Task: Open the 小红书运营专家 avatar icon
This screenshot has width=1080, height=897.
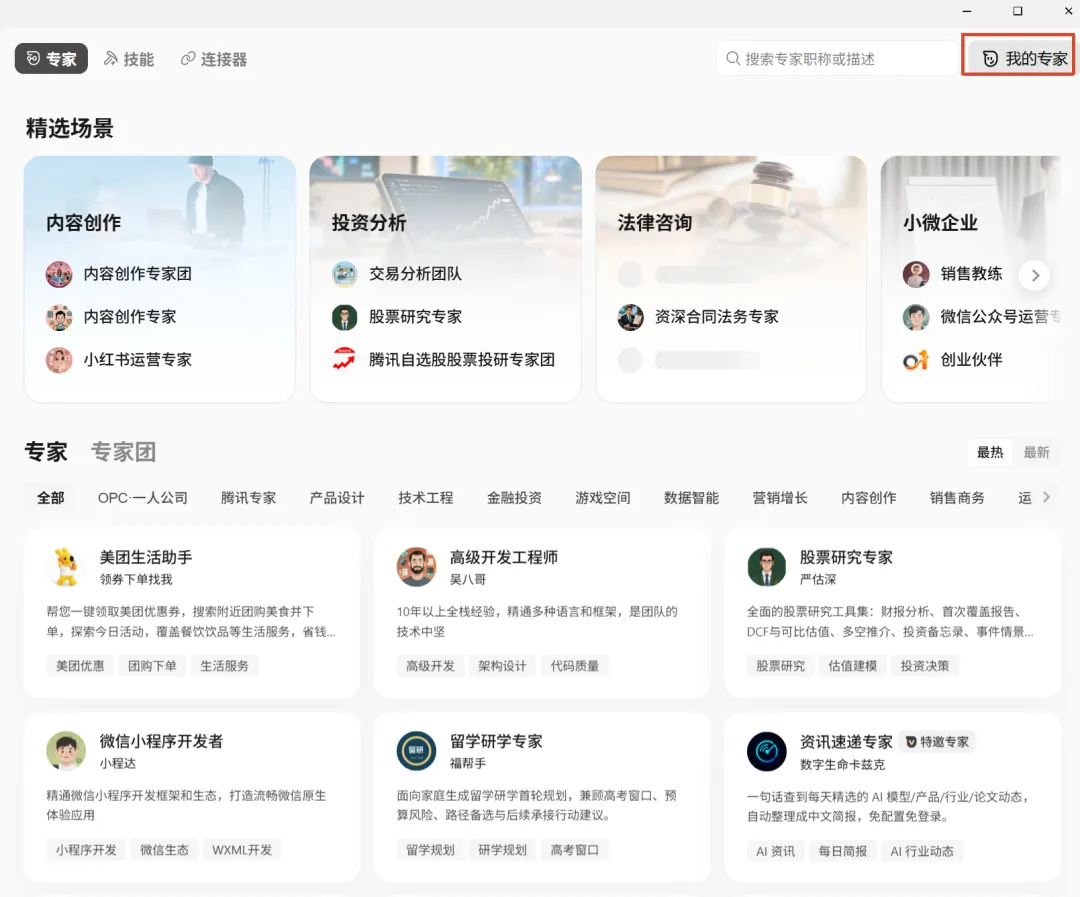Action: coord(59,360)
